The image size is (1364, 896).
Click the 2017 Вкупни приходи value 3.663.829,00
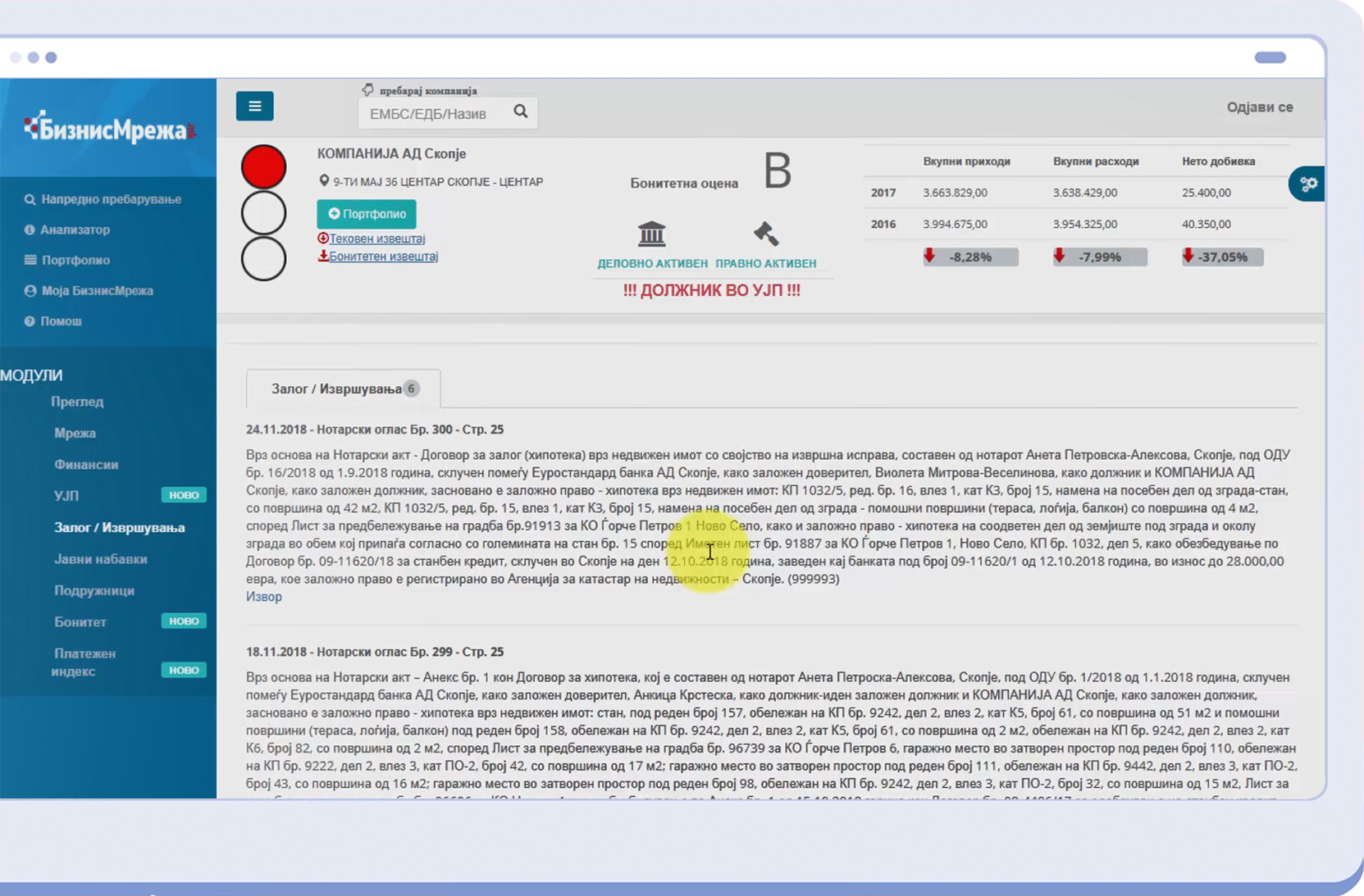[955, 193]
